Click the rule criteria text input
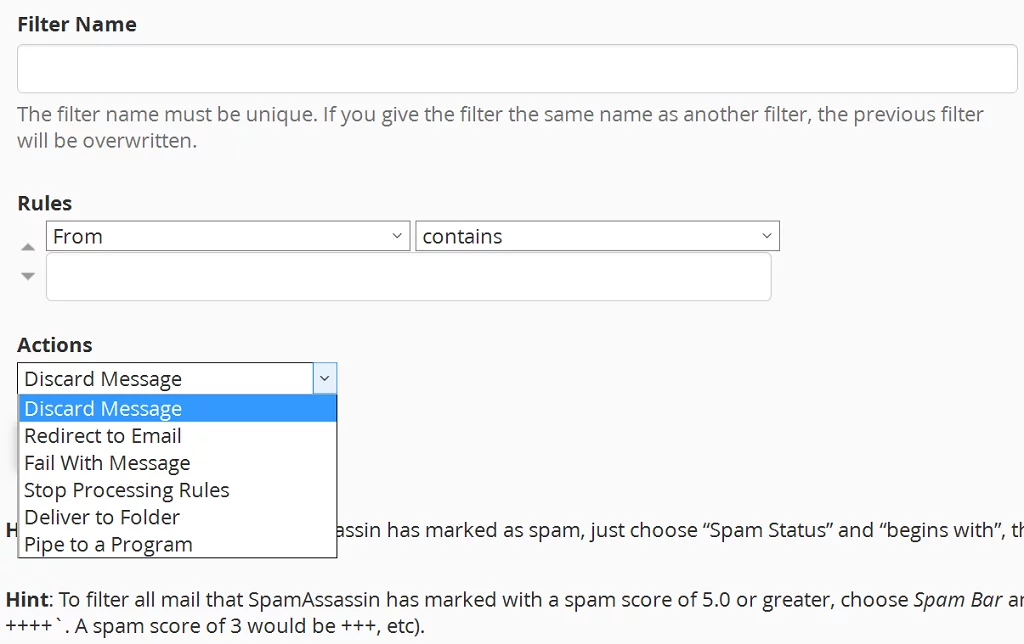Viewport: 1024px width, 644px height. pos(408,276)
